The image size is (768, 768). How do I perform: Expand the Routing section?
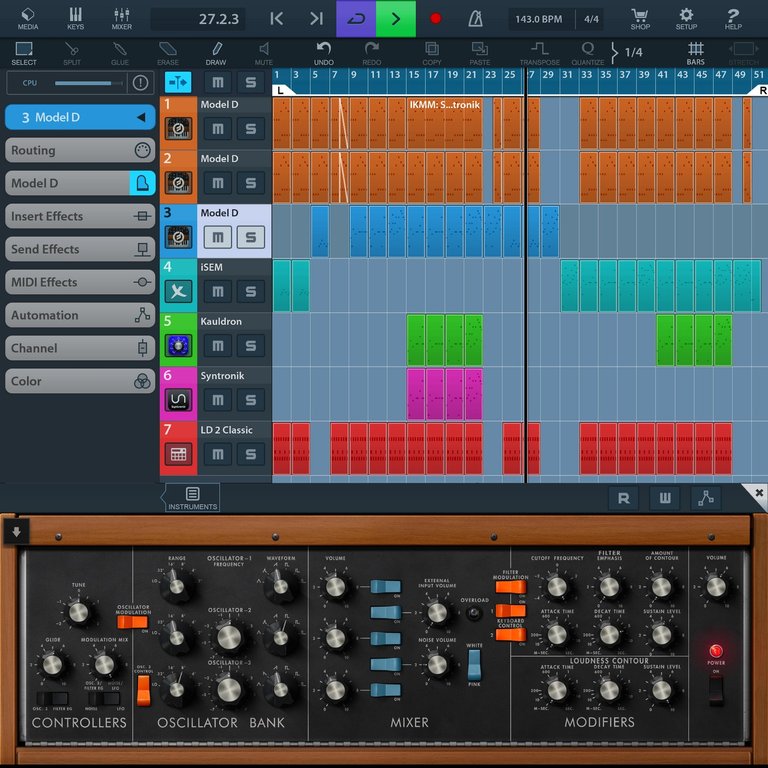point(80,150)
